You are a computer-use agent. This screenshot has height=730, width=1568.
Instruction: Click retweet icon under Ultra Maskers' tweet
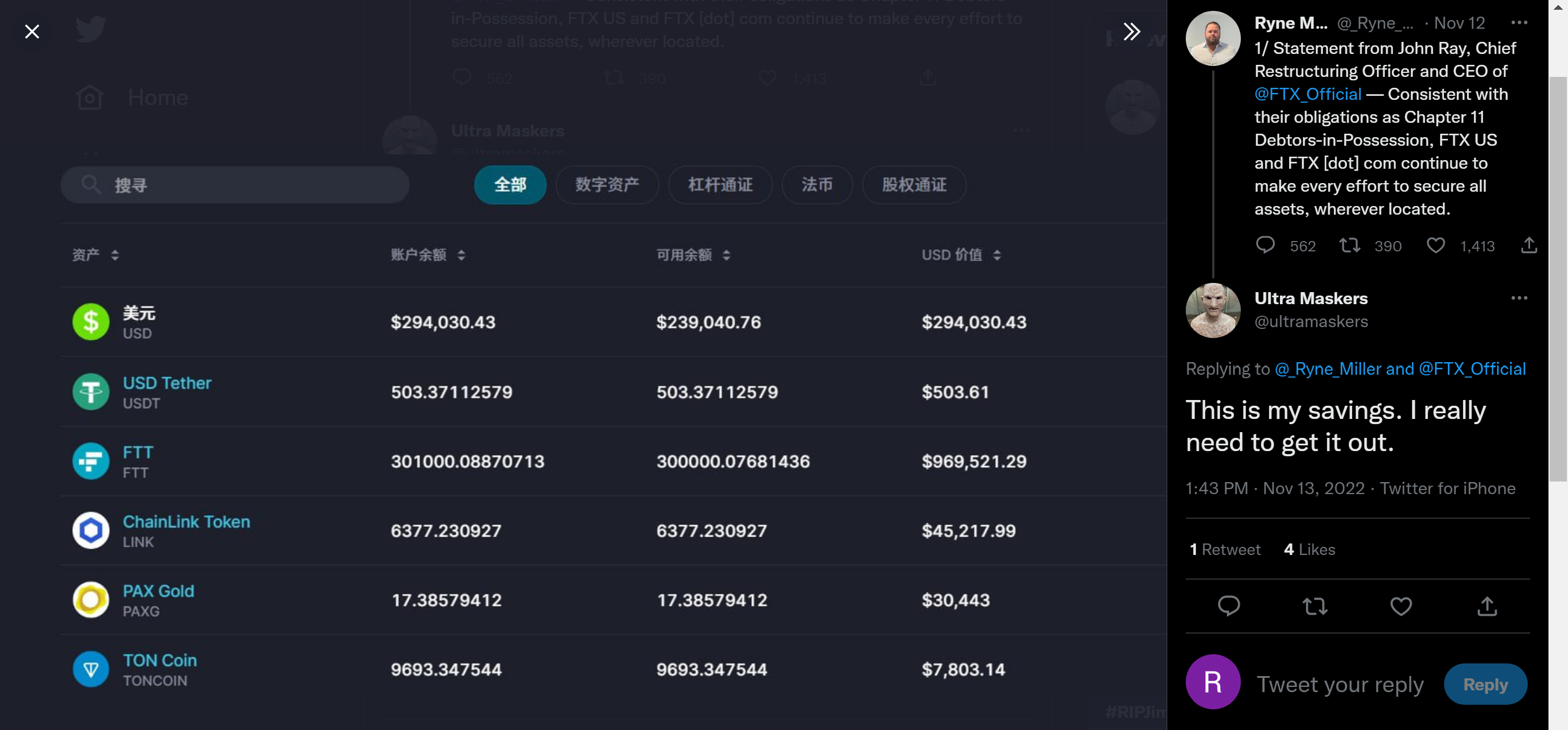(1315, 606)
